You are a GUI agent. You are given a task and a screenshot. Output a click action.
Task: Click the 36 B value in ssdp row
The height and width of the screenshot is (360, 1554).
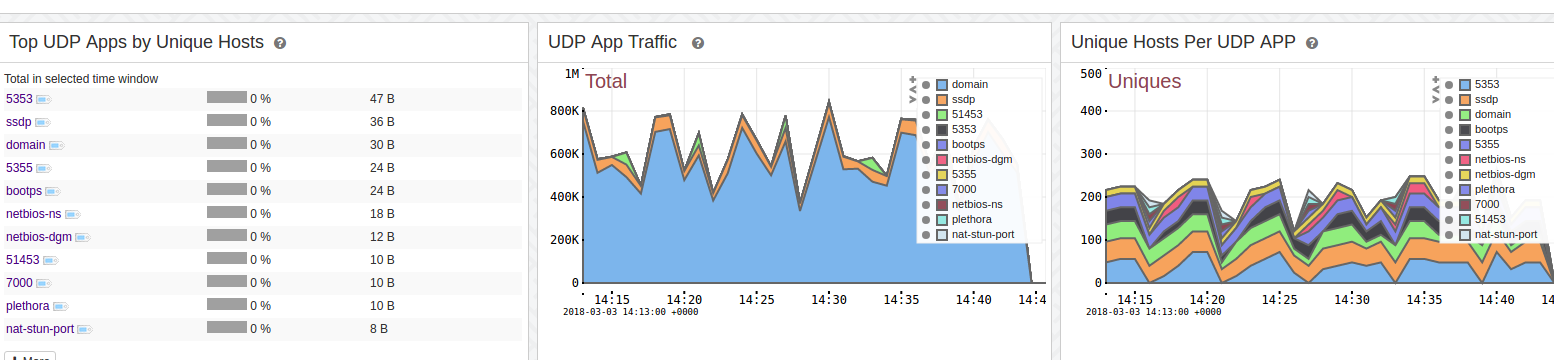pyautogui.click(x=382, y=122)
